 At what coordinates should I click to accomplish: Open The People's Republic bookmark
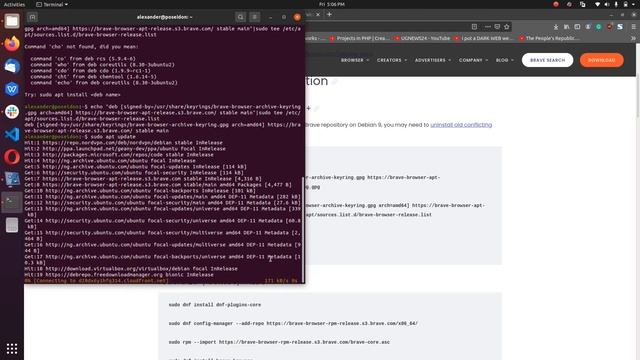tap(549, 38)
